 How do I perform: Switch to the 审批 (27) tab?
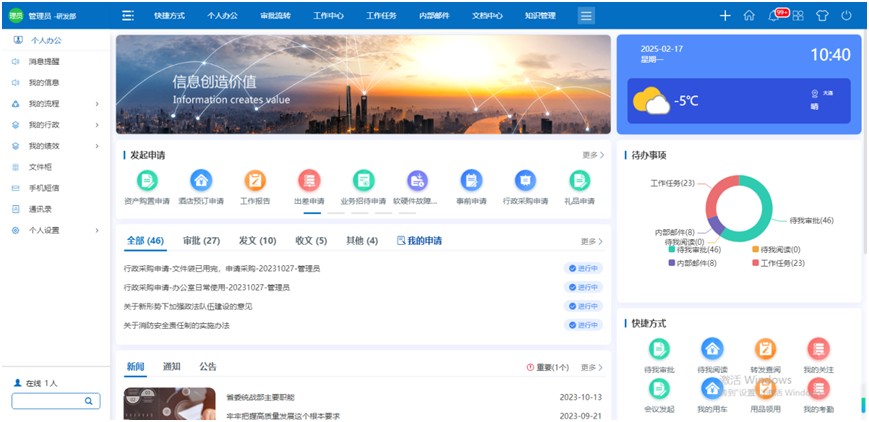coord(201,241)
